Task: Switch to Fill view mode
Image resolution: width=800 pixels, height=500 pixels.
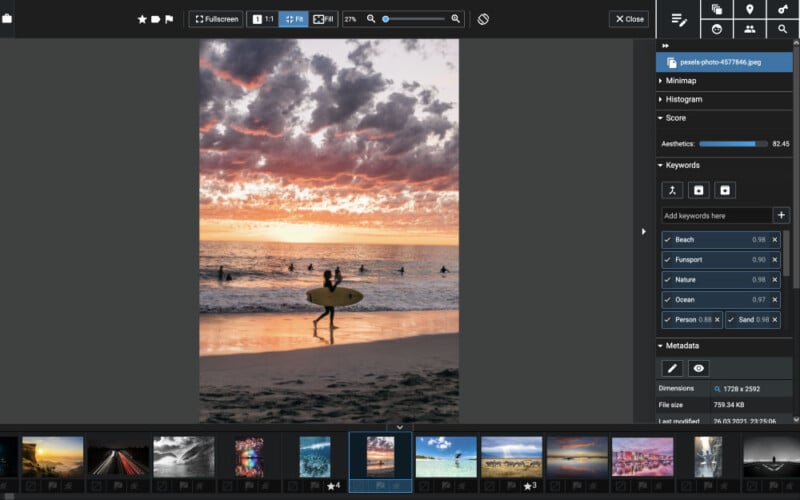Action: click(x=323, y=19)
